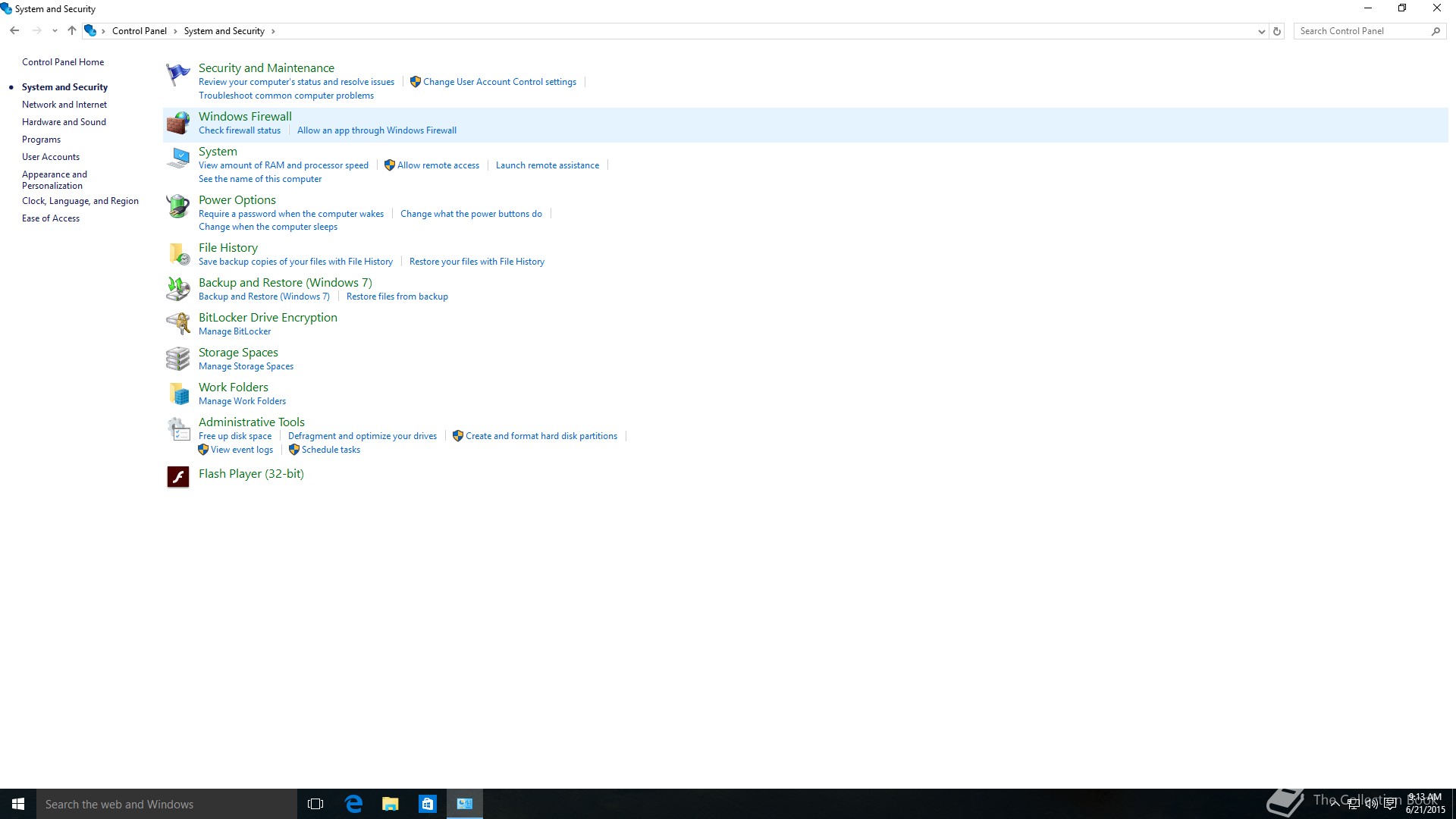
Task: Click Restore your files with File History
Action: click(x=477, y=262)
